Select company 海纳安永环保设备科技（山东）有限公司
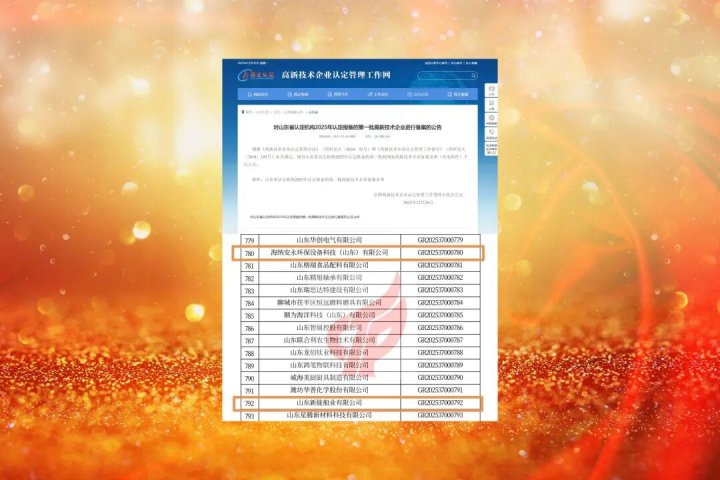Viewport: 720px width, 480px height. pyautogui.click(x=329, y=253)
